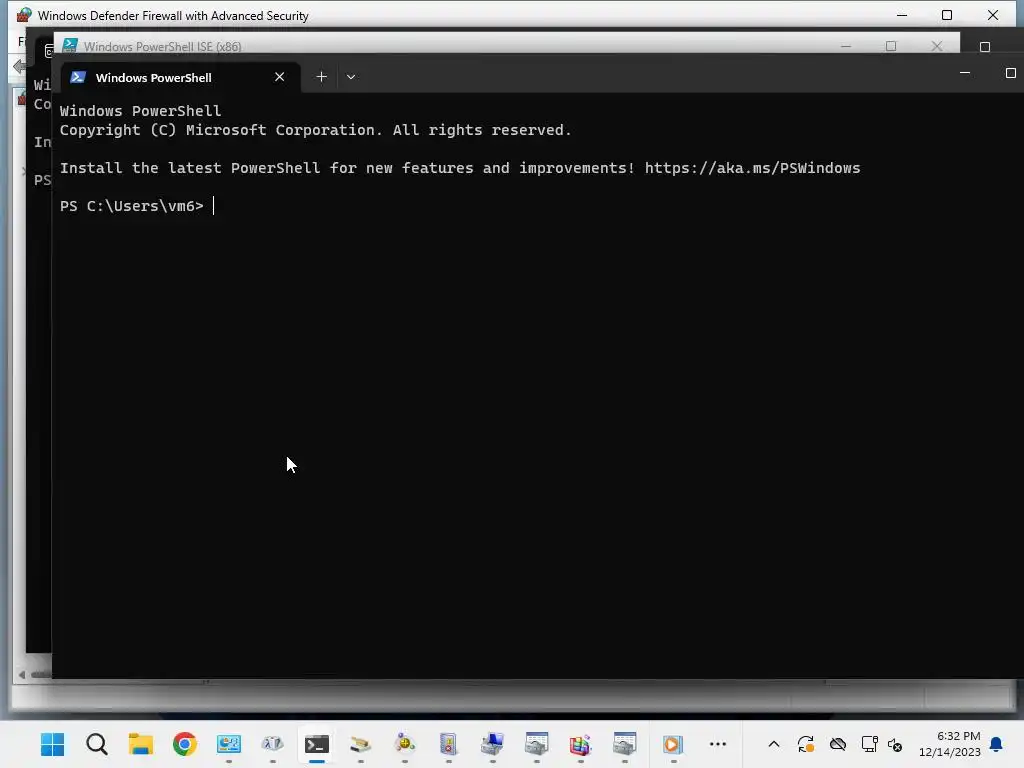Maximize the PowerShell ISE (x86) window
This screenshot has height=768, width=1024.
[891, 46]
